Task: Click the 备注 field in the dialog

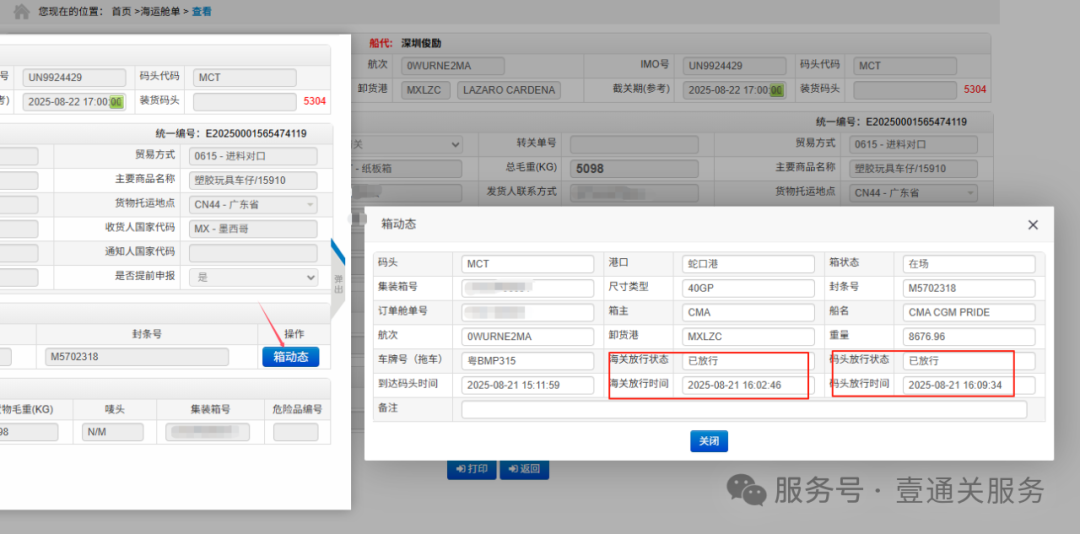Action: [x=743, y=409]
